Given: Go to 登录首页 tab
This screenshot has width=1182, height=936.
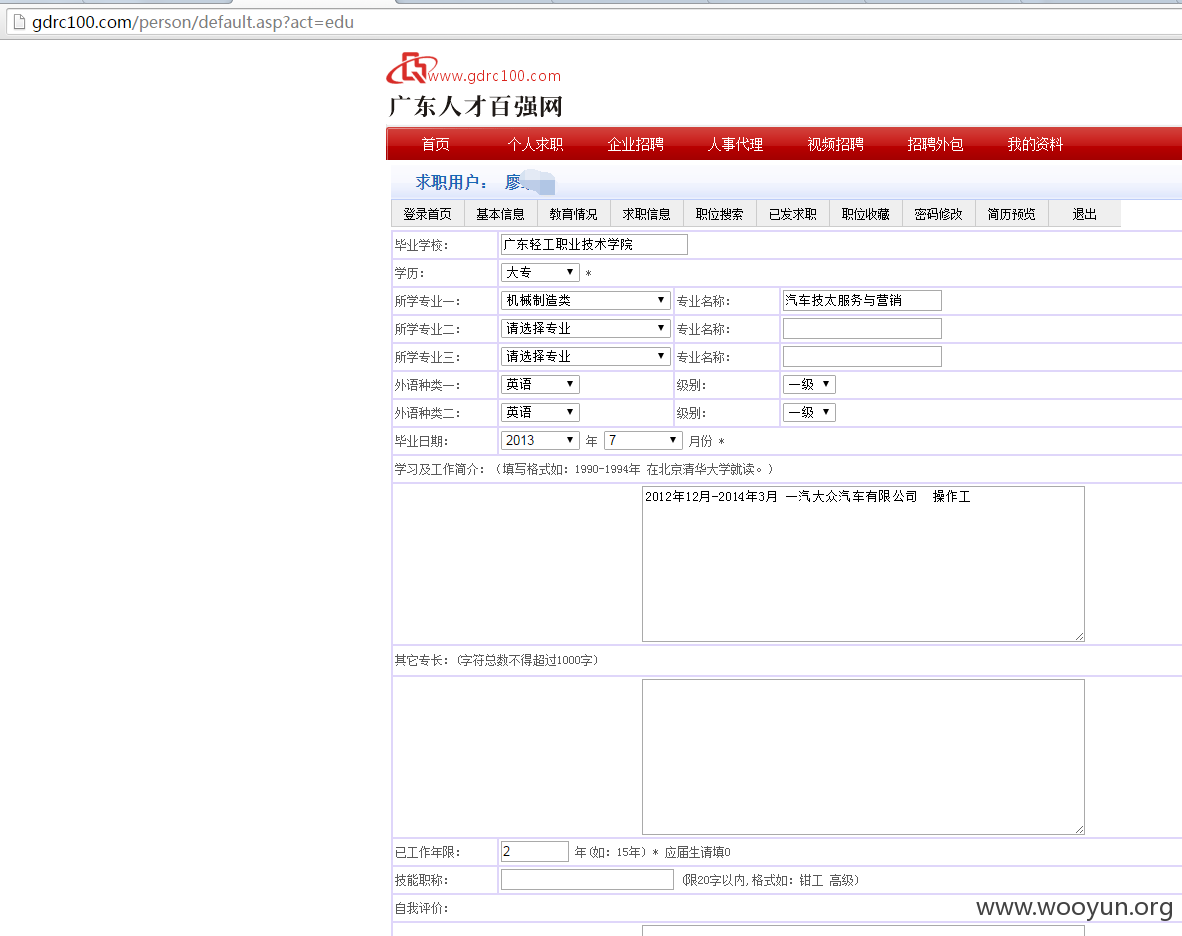Looking at the screenshot, I should pyautogui.click(x=427, y=214).
